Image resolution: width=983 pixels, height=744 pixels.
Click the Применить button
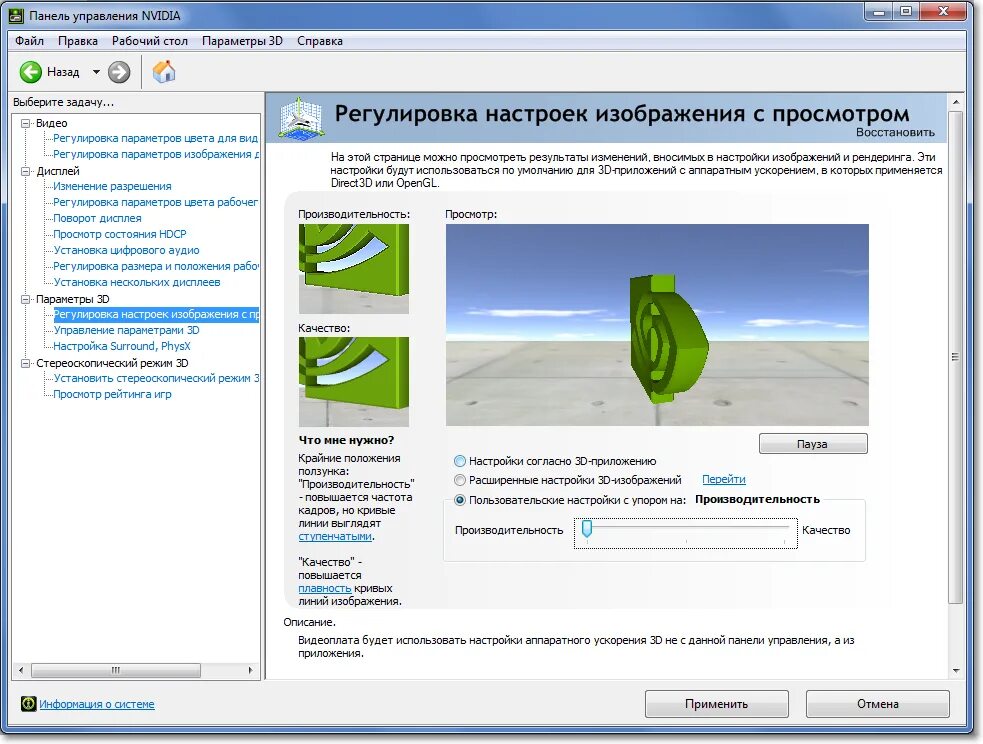(717, 704)
